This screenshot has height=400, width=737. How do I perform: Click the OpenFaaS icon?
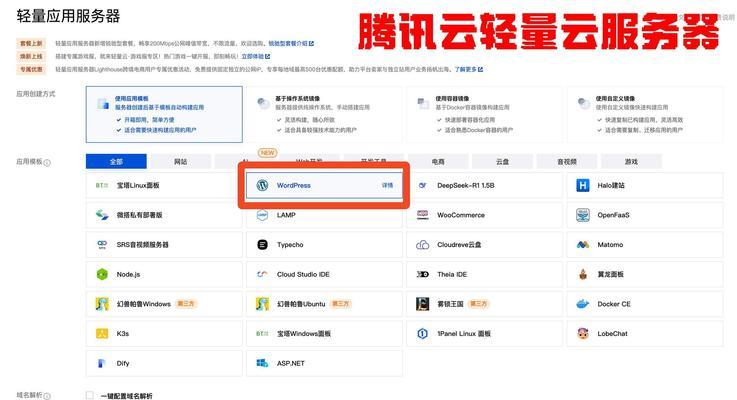pos(583,215)
